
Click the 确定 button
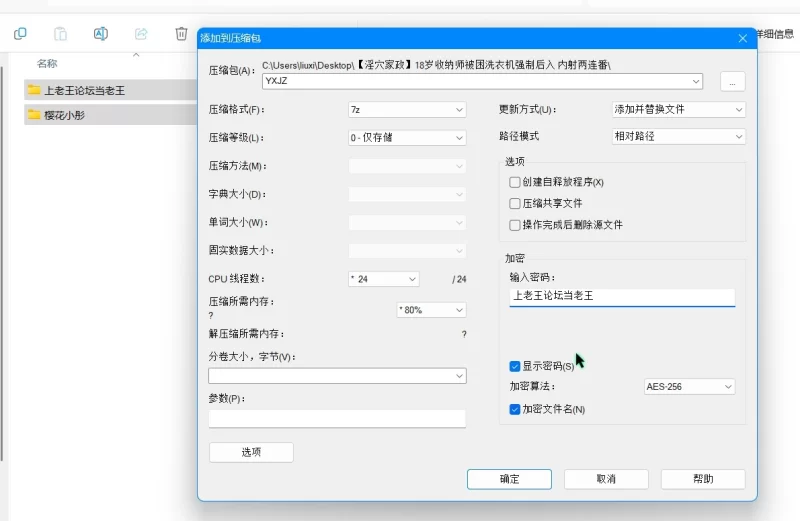(x=509, y=479)
